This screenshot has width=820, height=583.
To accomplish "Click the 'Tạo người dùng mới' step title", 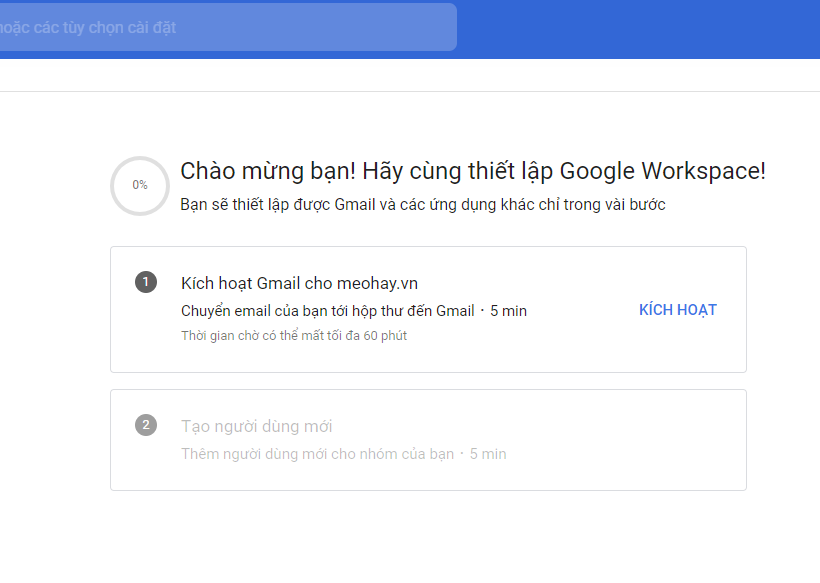I will coord(256,426).
